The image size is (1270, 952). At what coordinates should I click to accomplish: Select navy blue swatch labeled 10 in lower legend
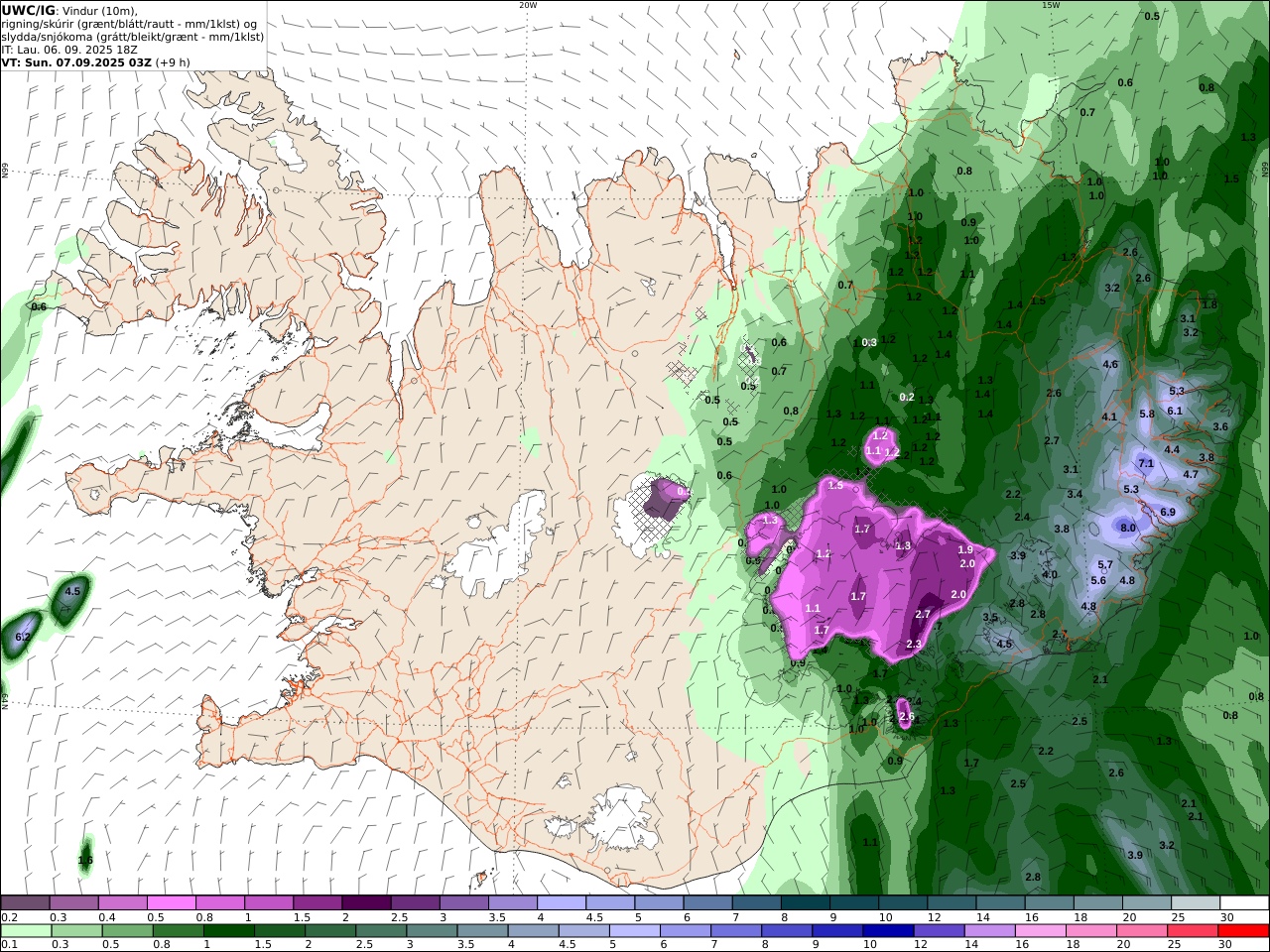click(886, 931)
